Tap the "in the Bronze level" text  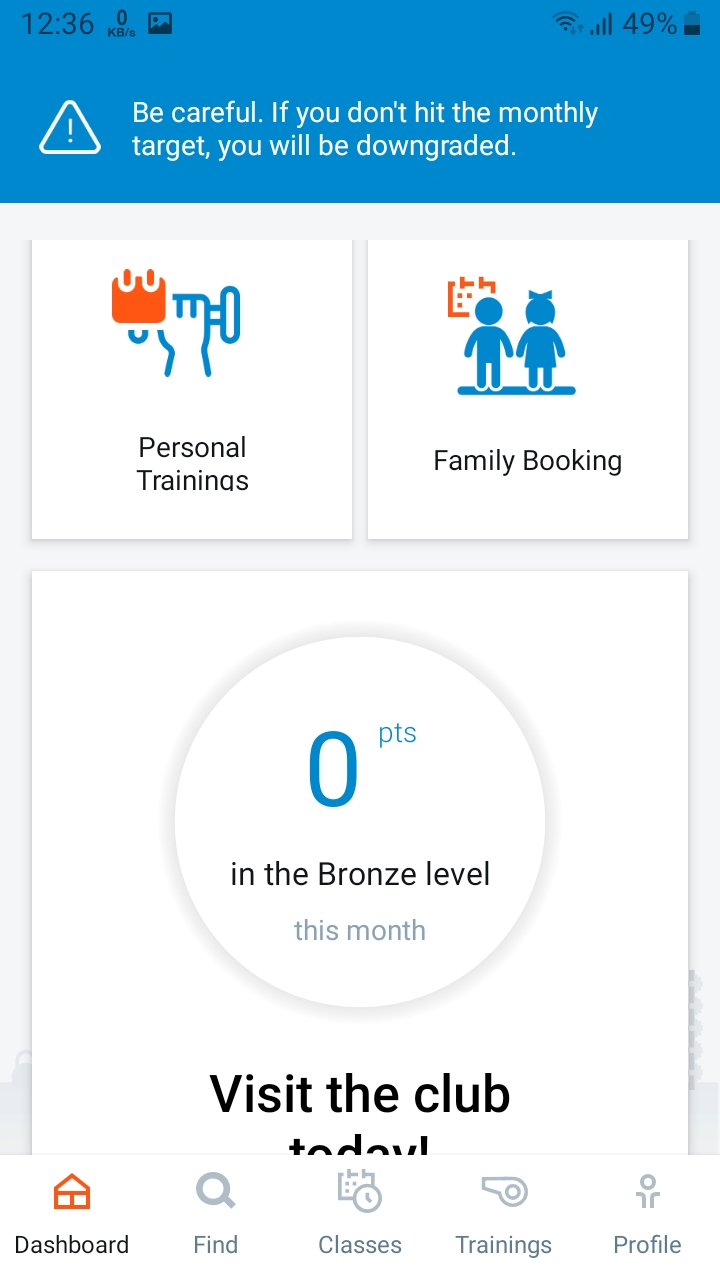point(360,875)
